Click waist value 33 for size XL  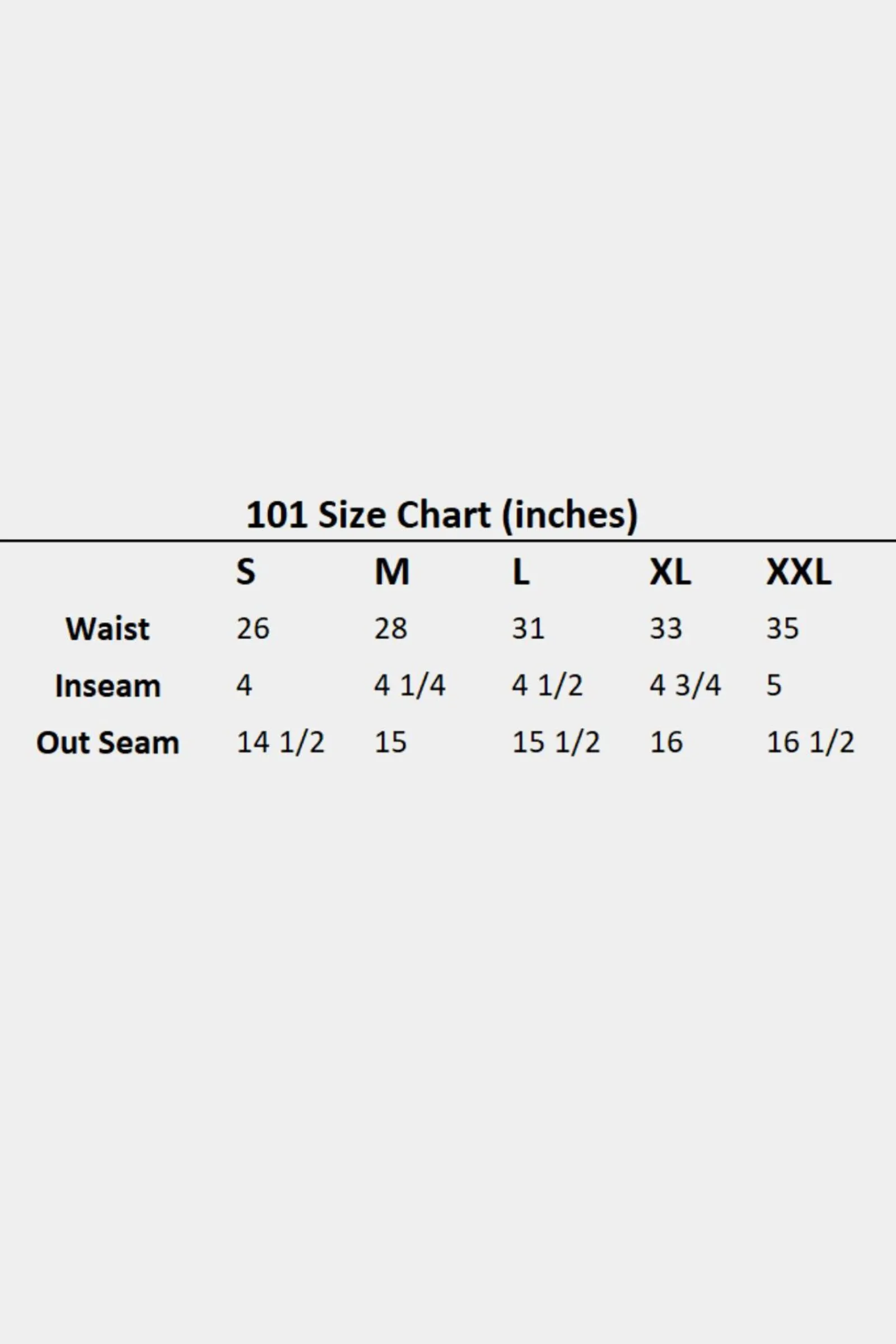click(x=666, y=628)
